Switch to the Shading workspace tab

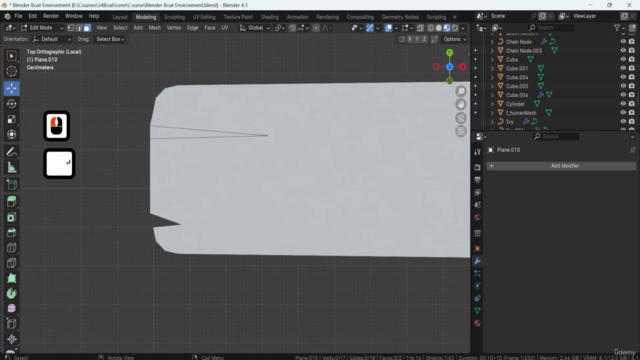click(x=270, y=17)
